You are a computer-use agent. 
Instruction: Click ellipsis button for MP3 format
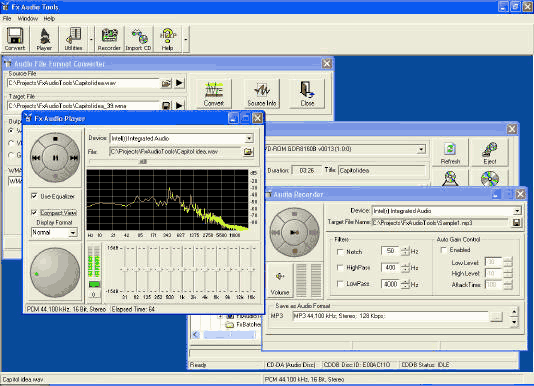point(497,316)
